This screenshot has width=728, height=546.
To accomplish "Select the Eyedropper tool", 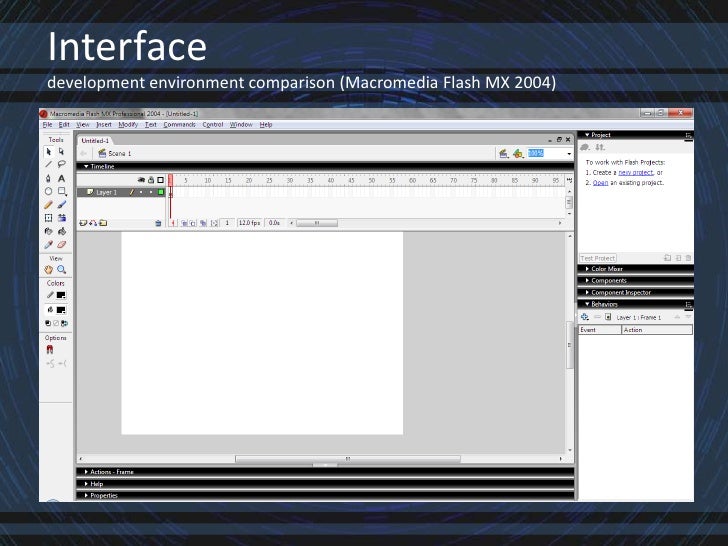I will pos(49,245).
